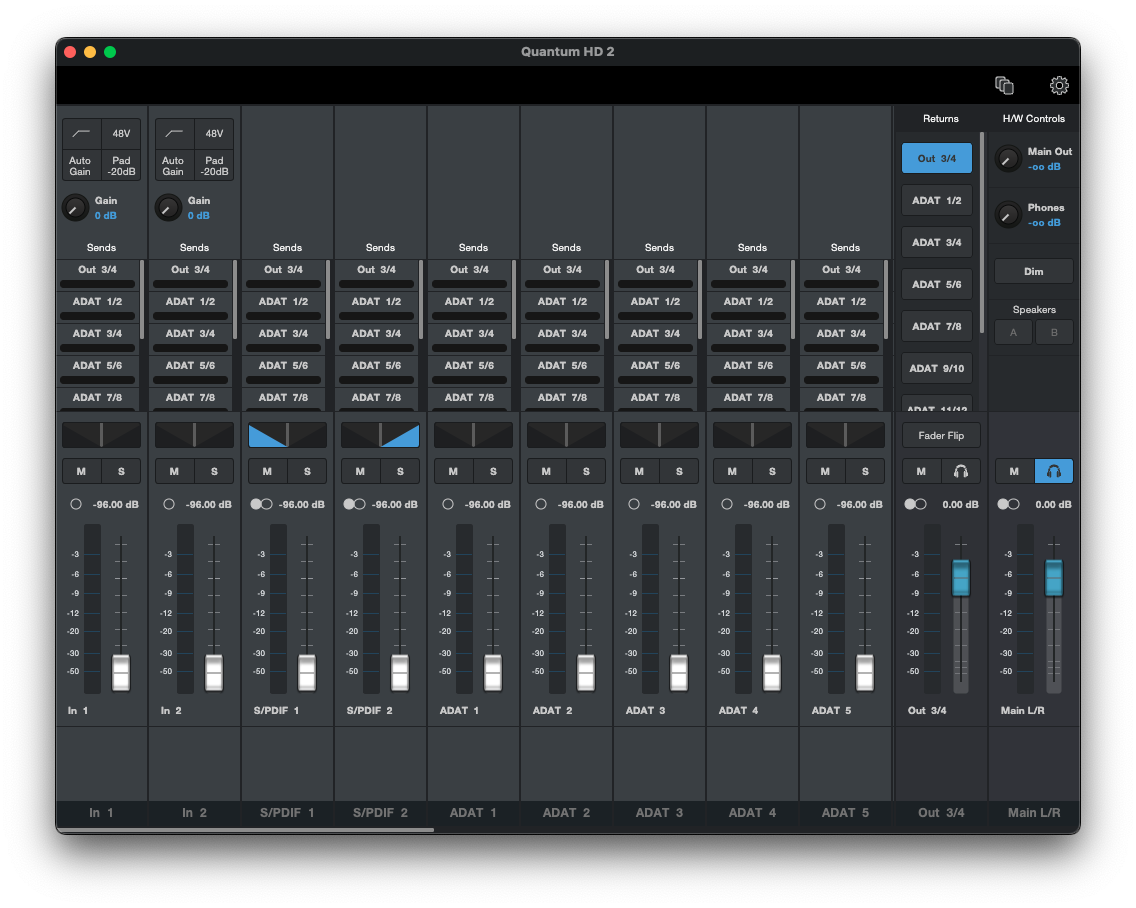Image resolution: width=1136 pixels, height=908 pixels.
Task: Mute the ADAT 5 channel
Action: (x=825, y=472)
